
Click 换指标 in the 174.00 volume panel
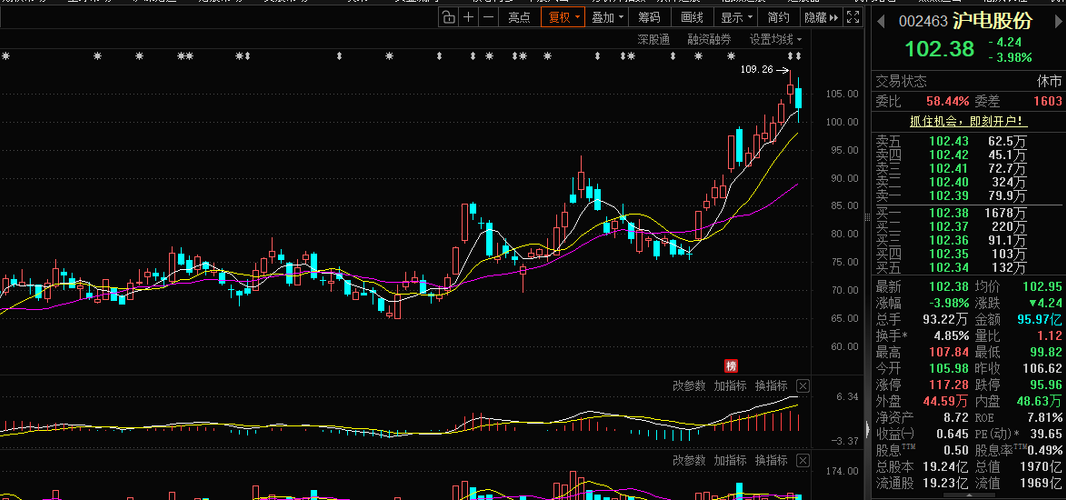771,461
